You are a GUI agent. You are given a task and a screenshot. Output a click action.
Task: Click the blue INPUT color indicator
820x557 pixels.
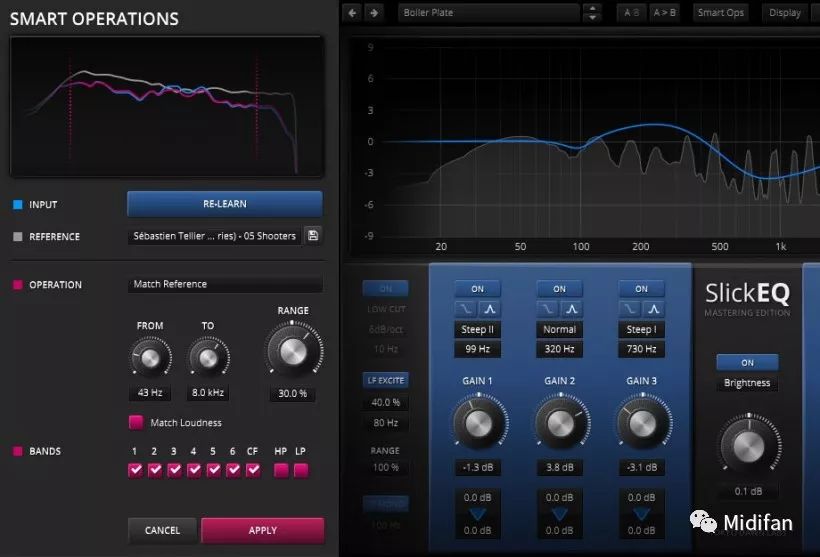coord(18,204)
